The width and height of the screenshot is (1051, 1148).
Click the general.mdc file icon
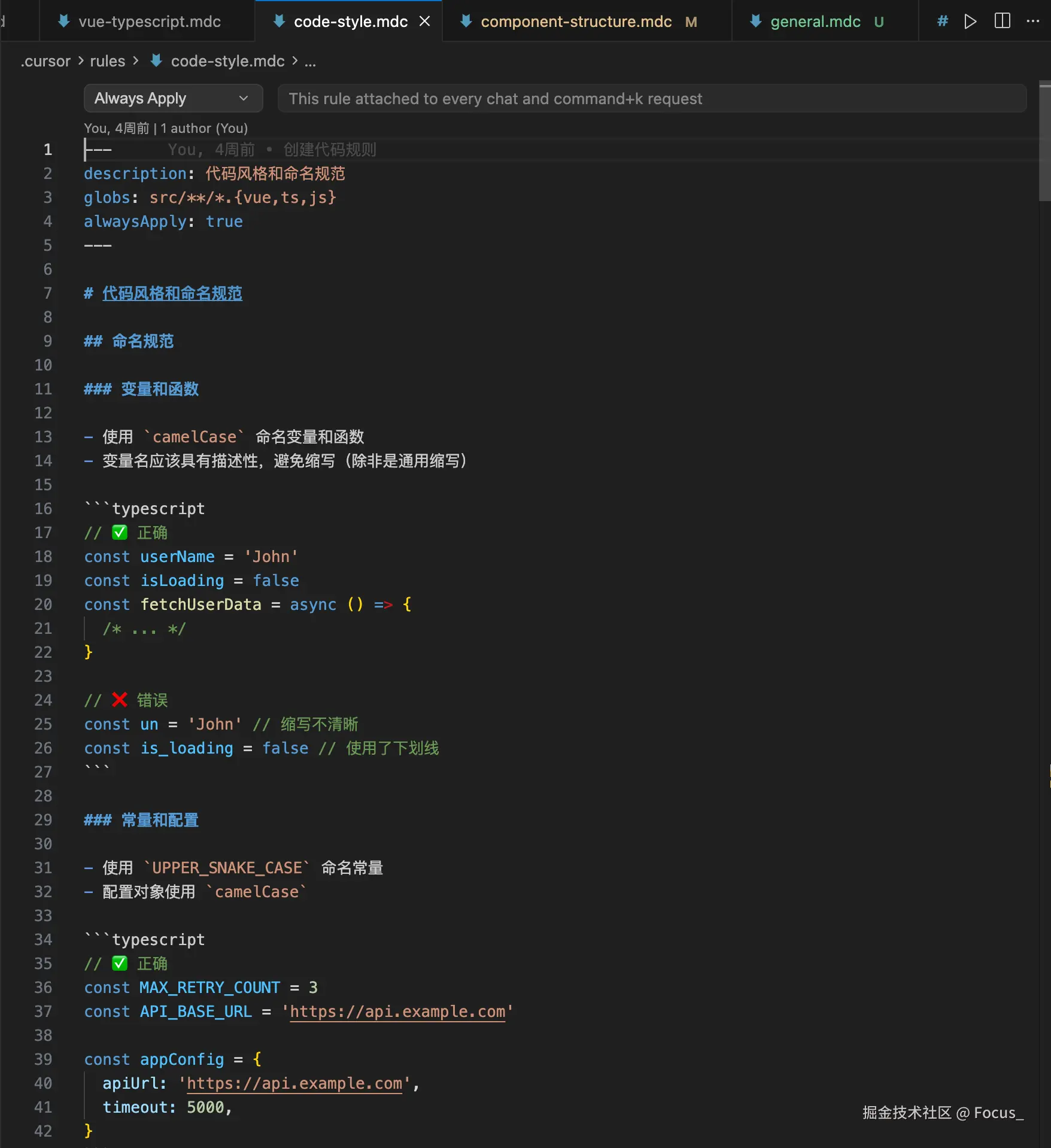pyautogui.click(x=755, y=22)
